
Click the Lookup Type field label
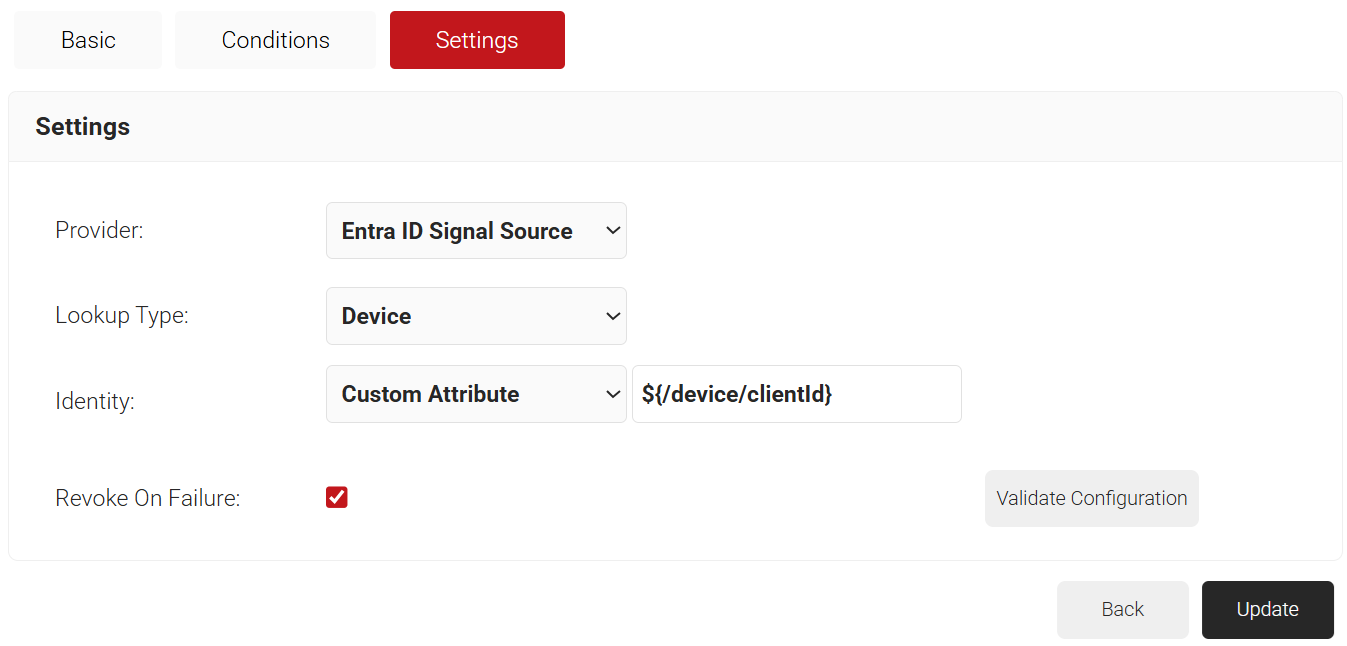click(x=122, y=316)
